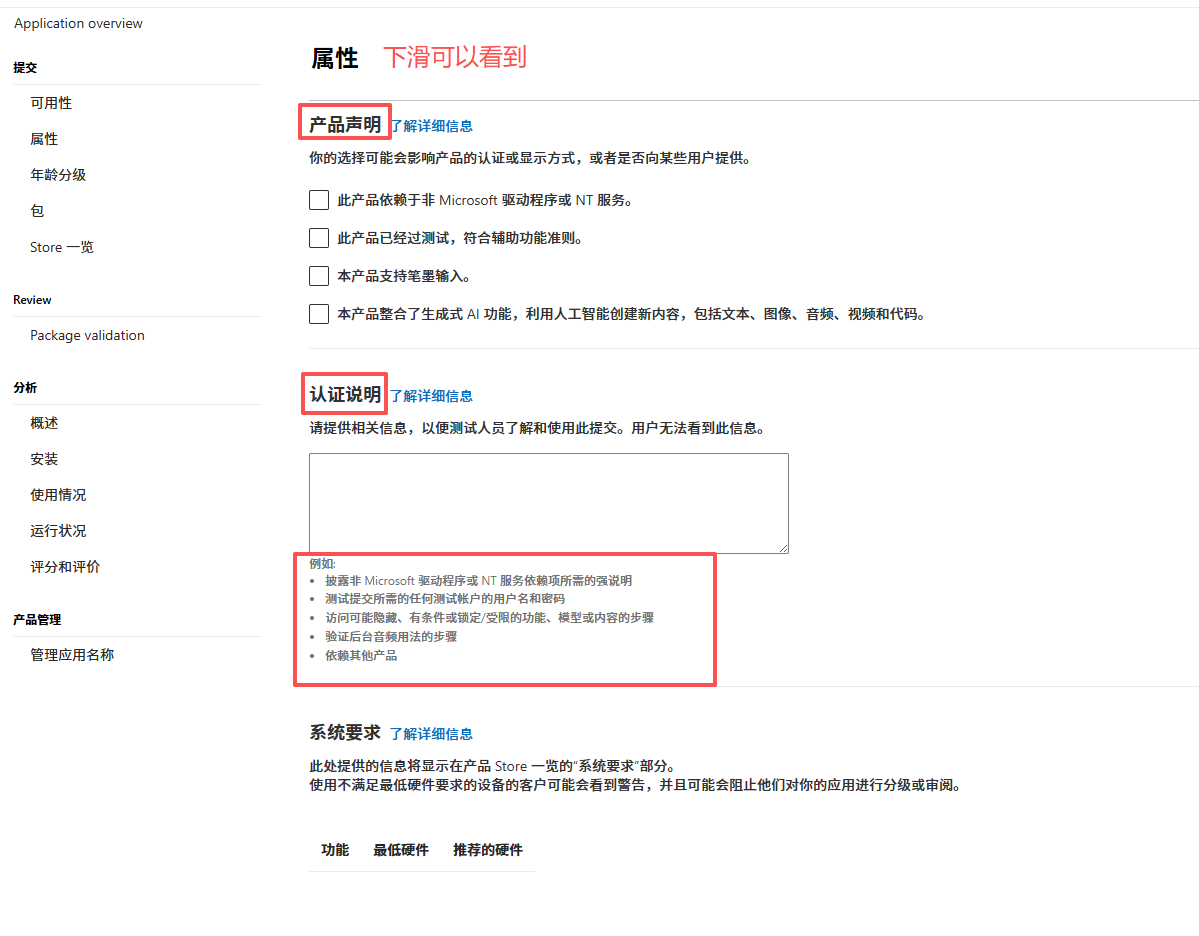This screenshot has height=936, width=1199.
Task: Open 使用情况 in the sidebar
Action: click(58, 495)
